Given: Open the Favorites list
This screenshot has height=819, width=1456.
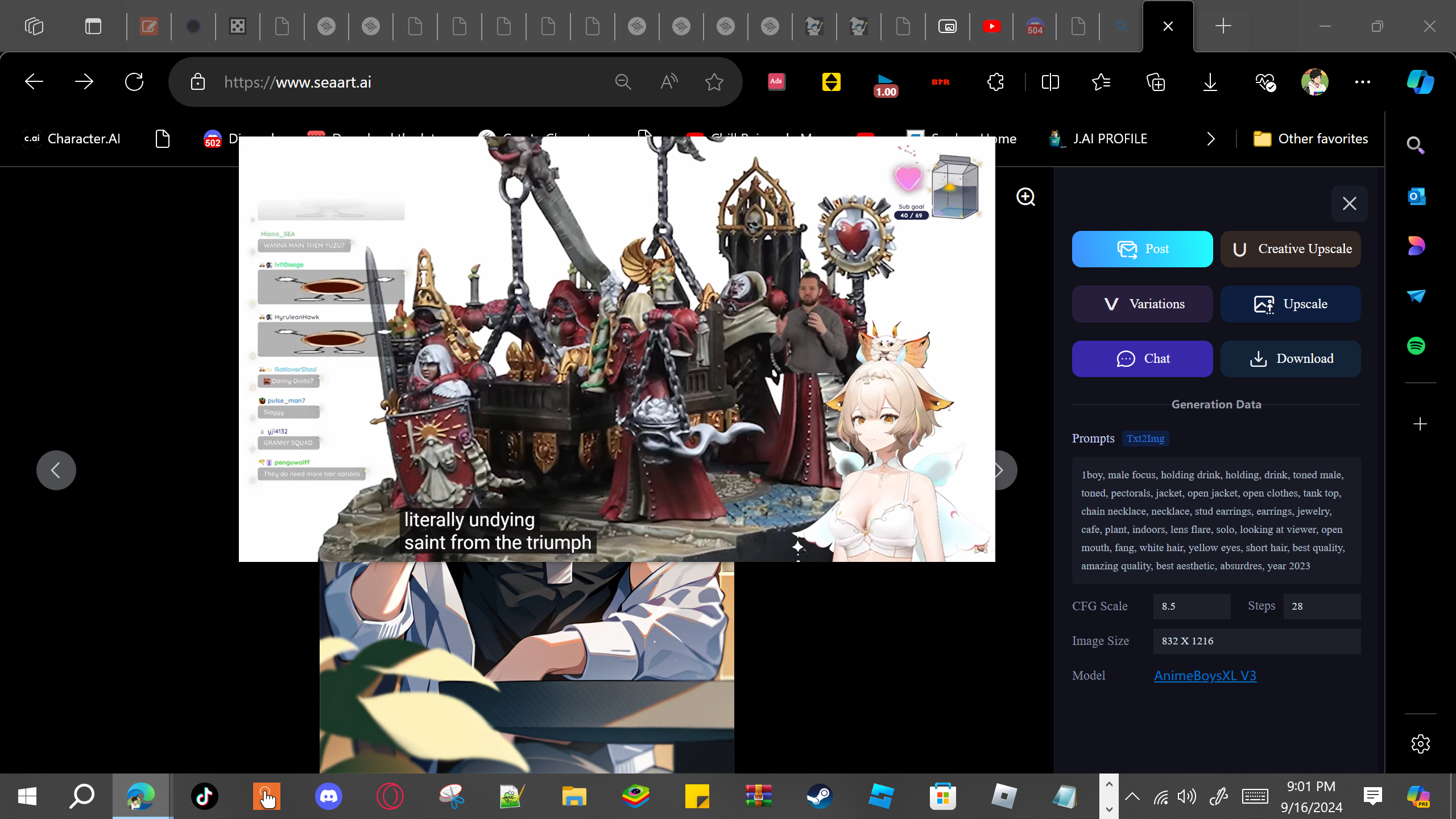Looking at the screenshot, I should point(1101,82).
